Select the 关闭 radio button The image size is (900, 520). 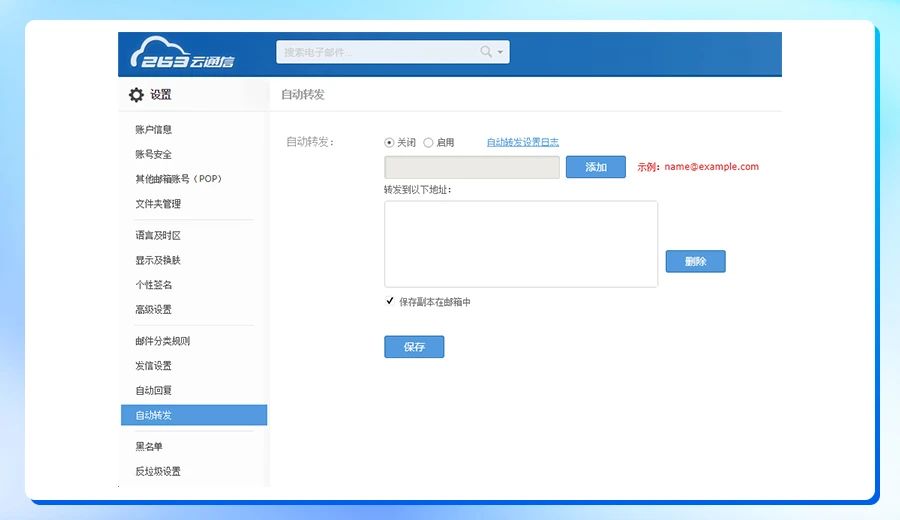(x=389, y=143)
